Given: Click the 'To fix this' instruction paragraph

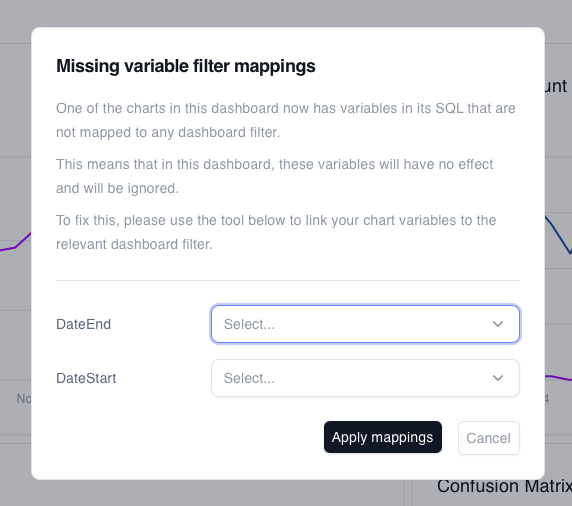Looking at the screenshot, I should [x=276, y=232].
